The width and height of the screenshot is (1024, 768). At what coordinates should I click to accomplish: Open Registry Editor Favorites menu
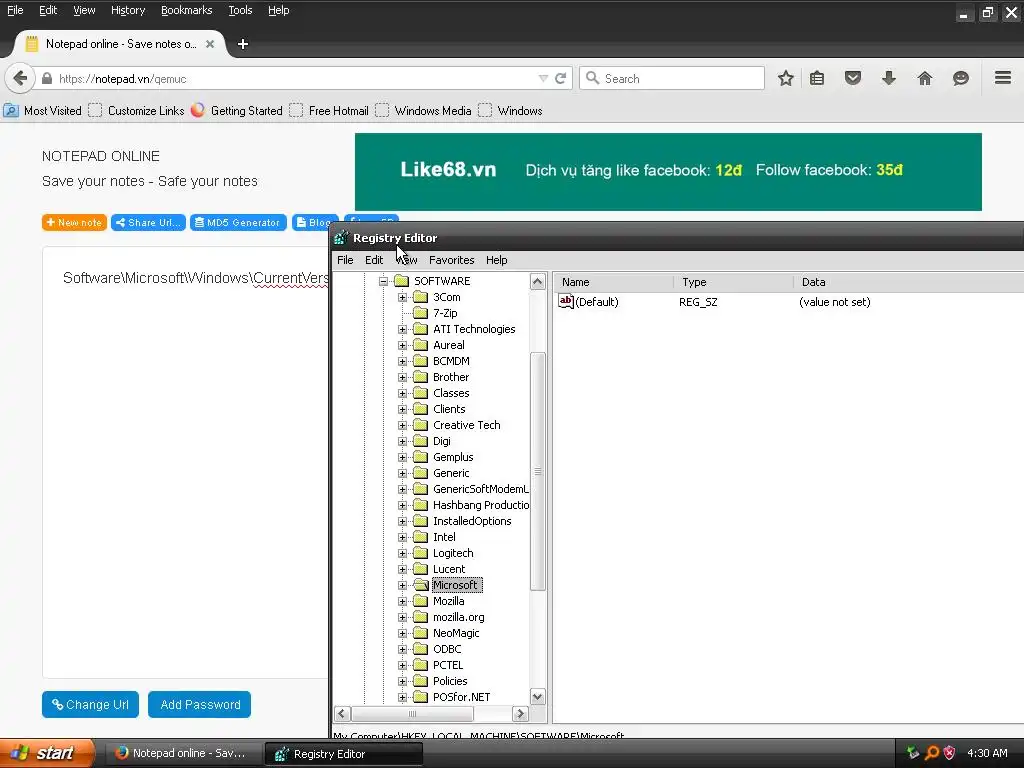[451, 260]
